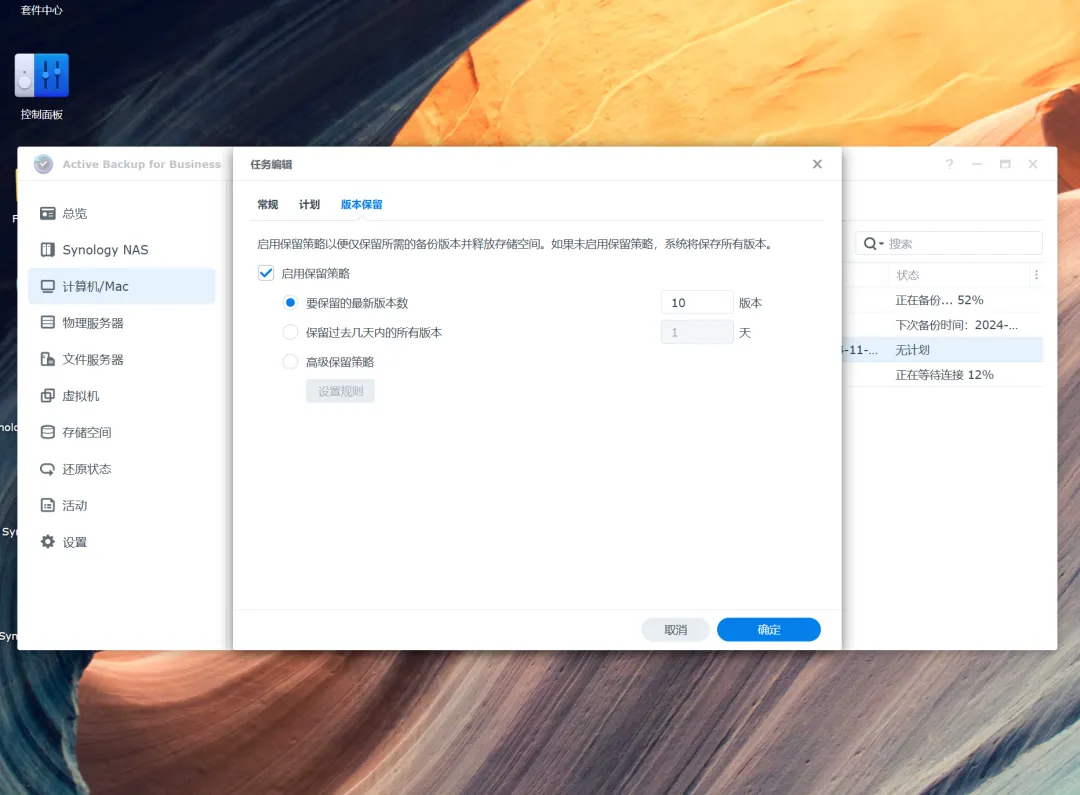Click the 确定 button
This screenshot has height=795, width=1080.
(x=769, y=630)
